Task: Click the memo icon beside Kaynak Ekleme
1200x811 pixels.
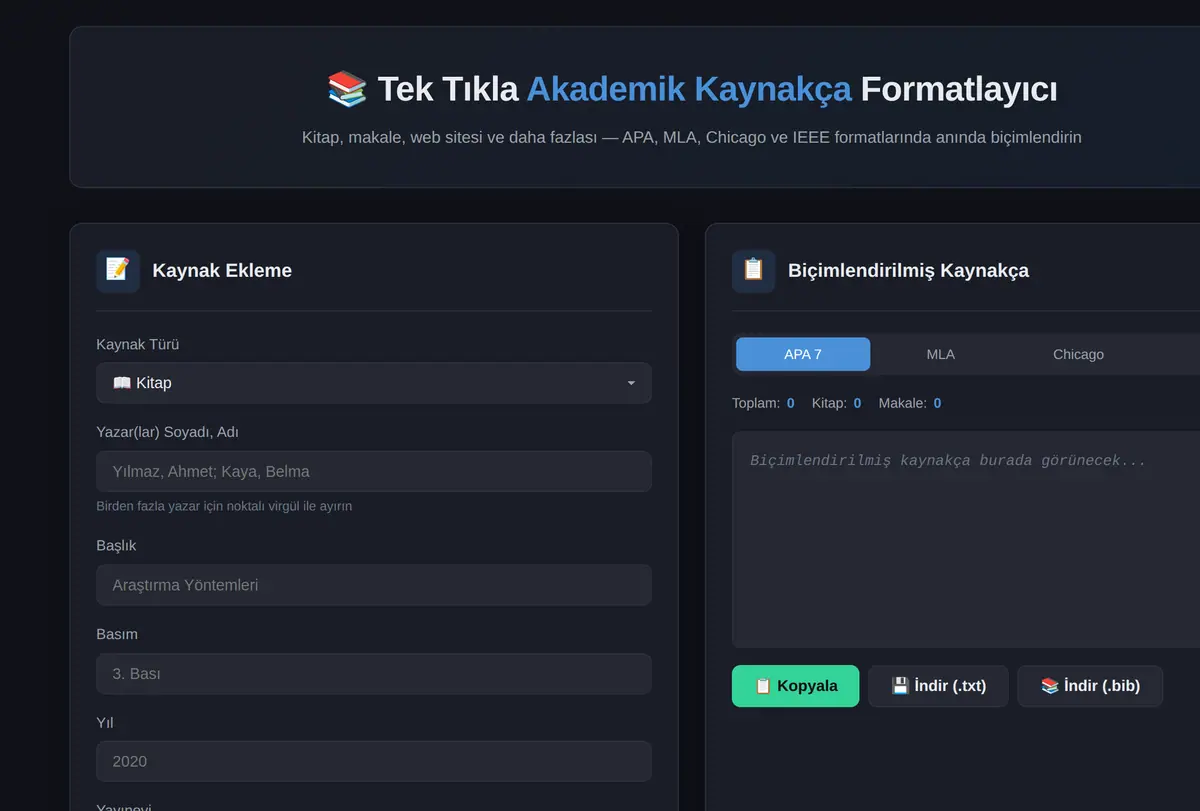Action: coord(118,271)
